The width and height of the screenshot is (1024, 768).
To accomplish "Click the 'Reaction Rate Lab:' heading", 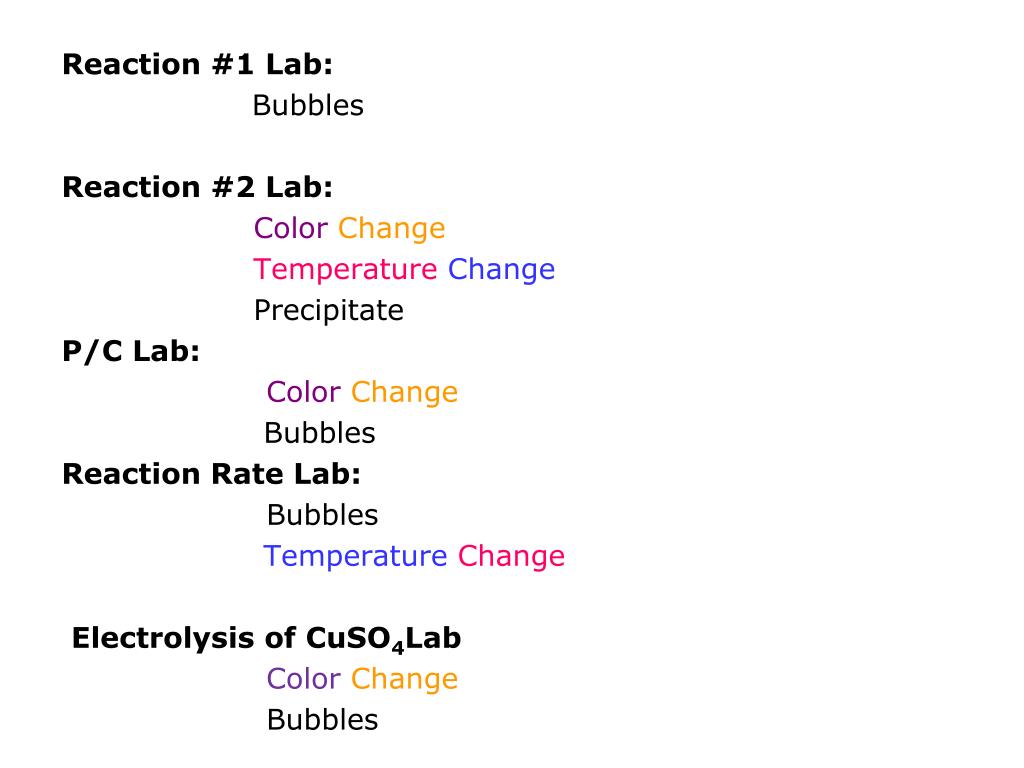I will pos(212,474).
